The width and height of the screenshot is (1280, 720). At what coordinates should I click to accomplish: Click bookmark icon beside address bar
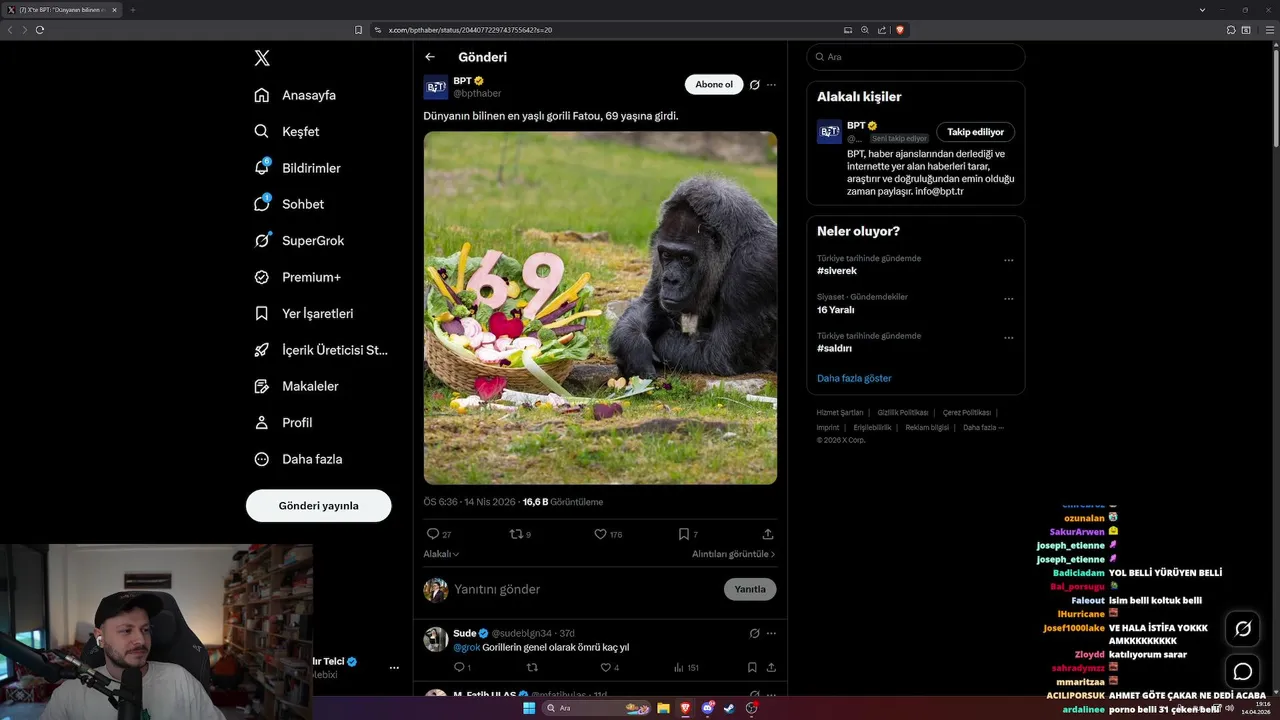tap(359, 30)
